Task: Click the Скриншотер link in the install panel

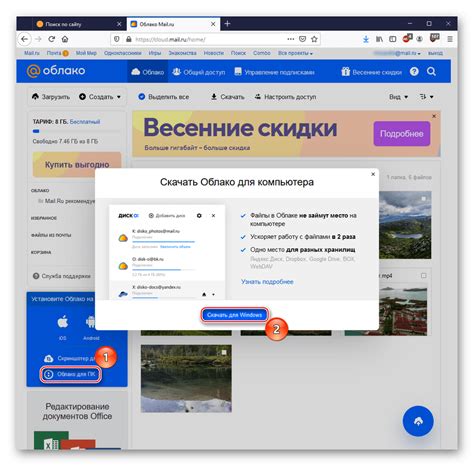Action: [x=70, y=358]
